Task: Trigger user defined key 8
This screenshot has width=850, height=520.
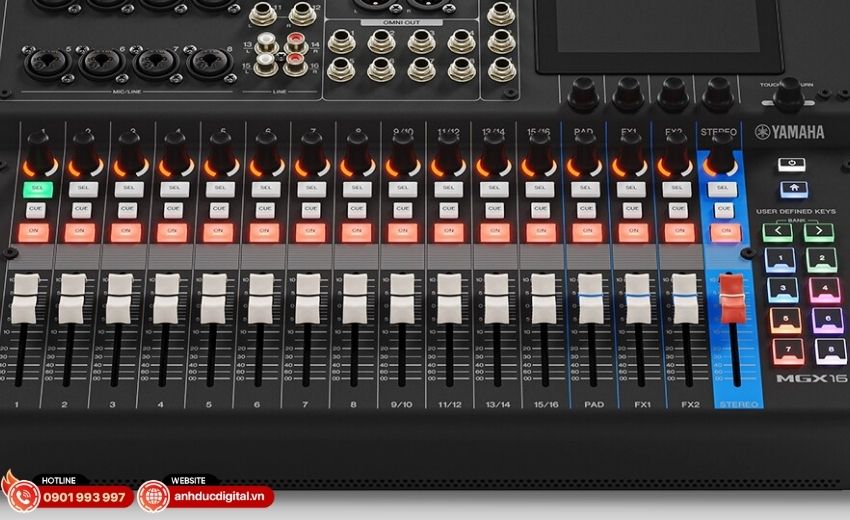Action: [831, 351]
